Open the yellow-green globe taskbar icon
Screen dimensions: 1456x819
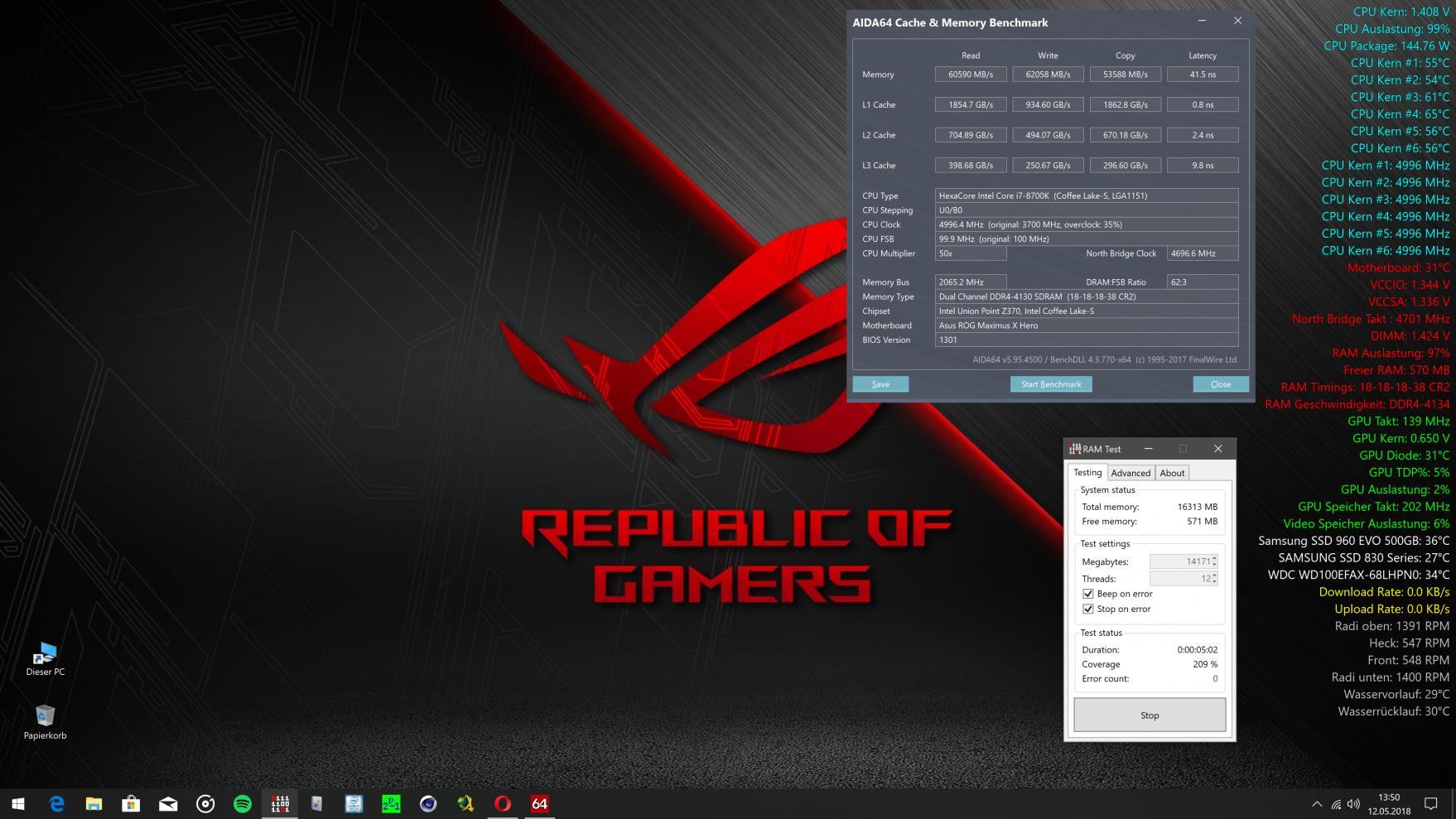[x=465, y=803]
